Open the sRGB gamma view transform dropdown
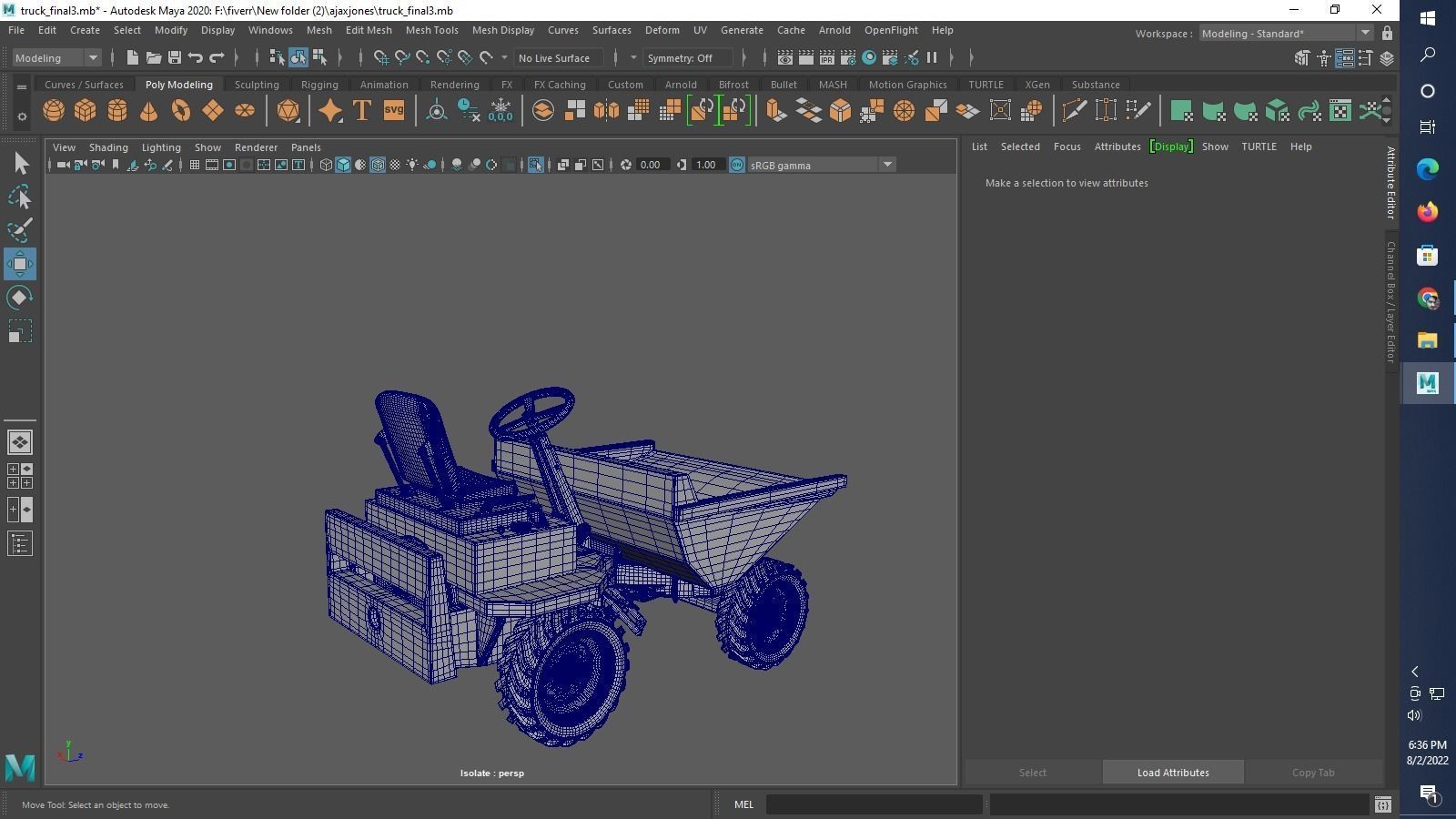The height and width of the screenshot is (819, 1456). 822,165
